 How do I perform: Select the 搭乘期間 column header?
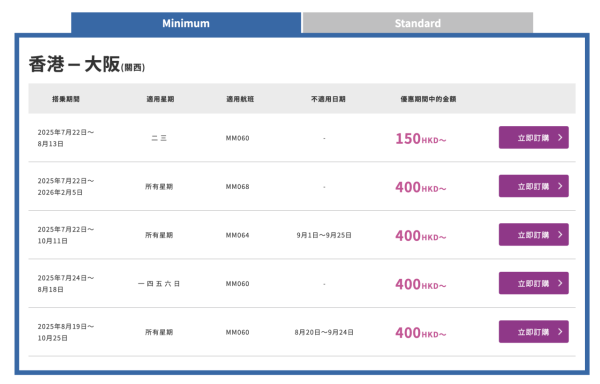(x=66, y=99)
